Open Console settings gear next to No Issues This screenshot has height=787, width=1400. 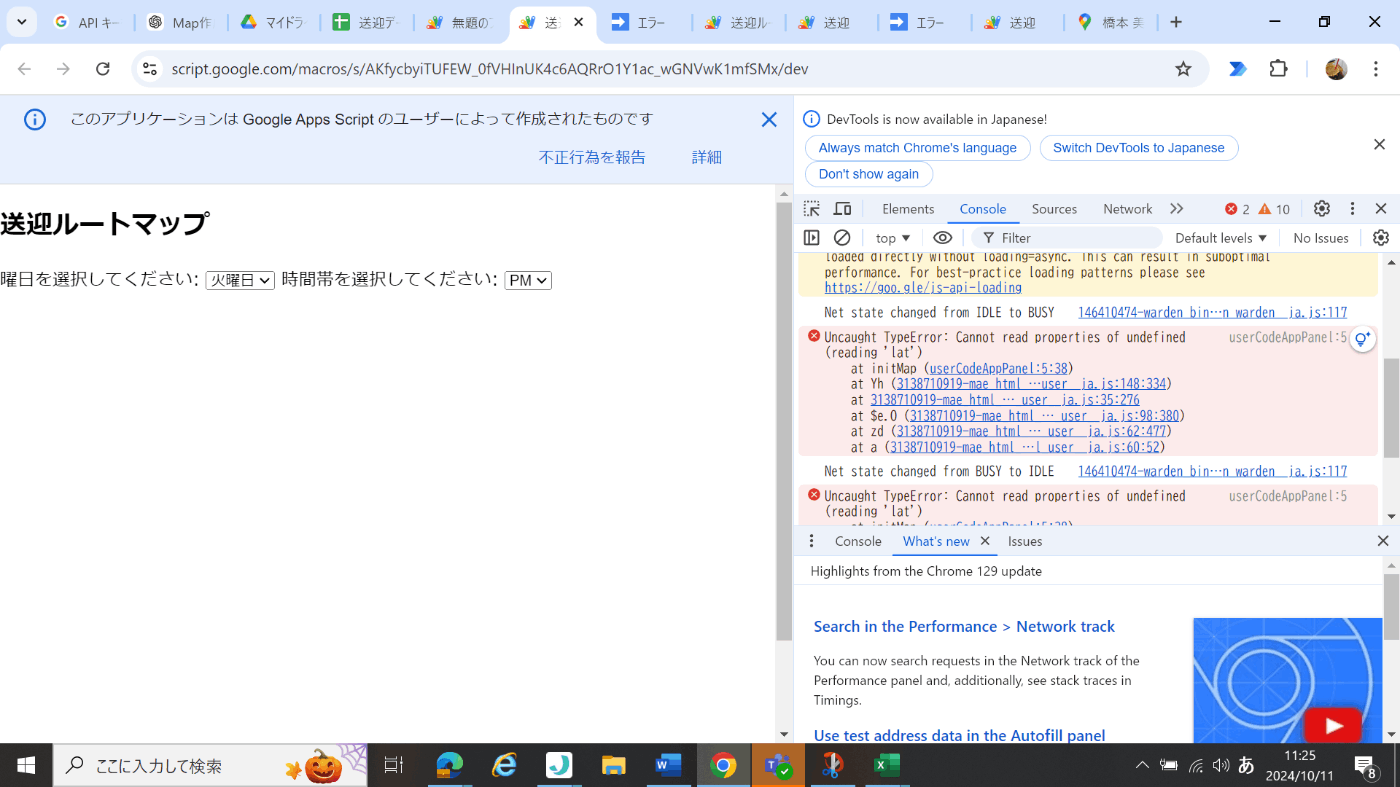[x=1381, y=238]
